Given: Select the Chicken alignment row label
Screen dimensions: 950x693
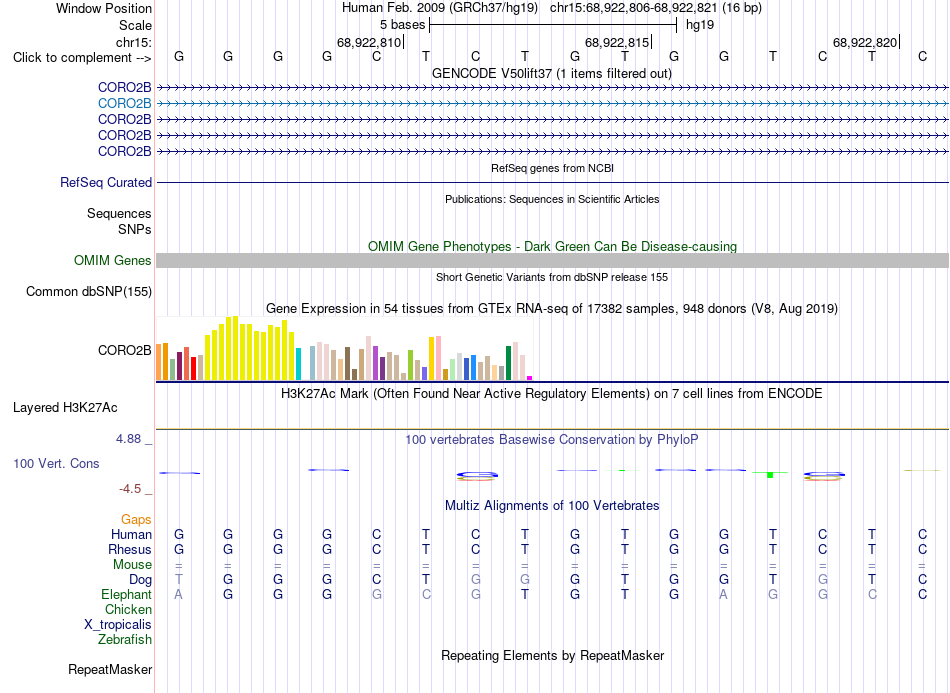Looking at the screenshot, I should tap(128, 609).
